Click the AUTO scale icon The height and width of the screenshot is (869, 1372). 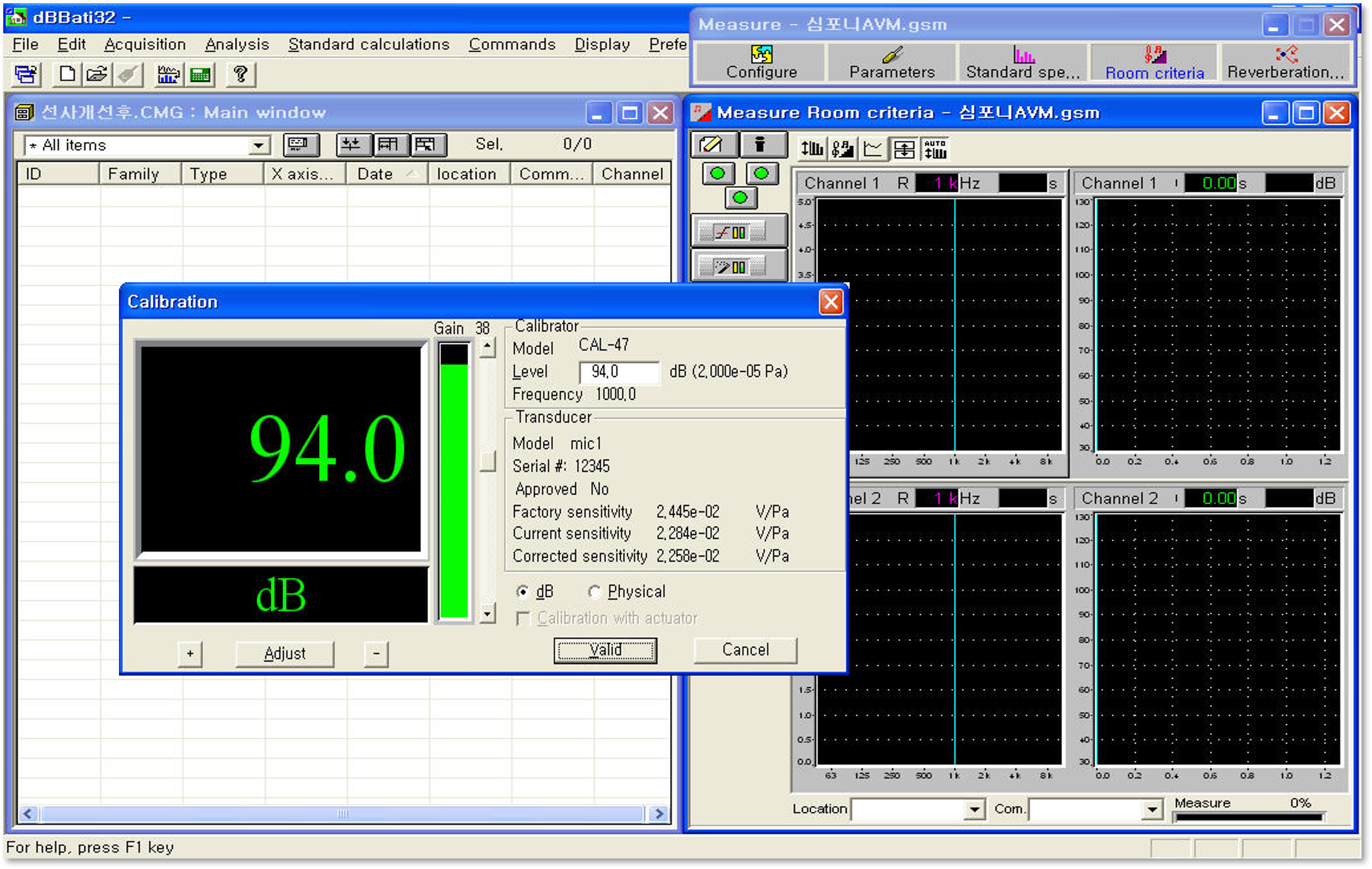click(x=935, y=149)
